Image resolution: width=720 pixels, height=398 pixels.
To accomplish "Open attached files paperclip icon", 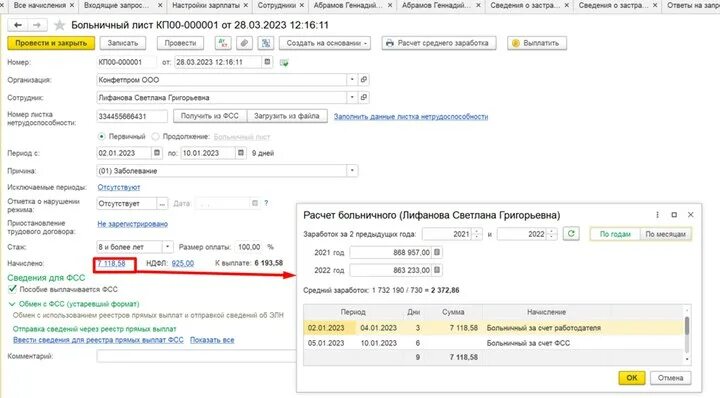I will pyautogui.click(x=244, y=43).
